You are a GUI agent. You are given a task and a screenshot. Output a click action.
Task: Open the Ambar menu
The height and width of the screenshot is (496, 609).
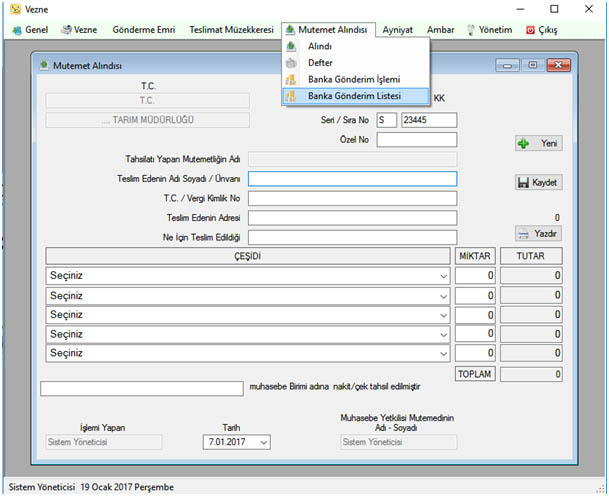tap(440, 30)
